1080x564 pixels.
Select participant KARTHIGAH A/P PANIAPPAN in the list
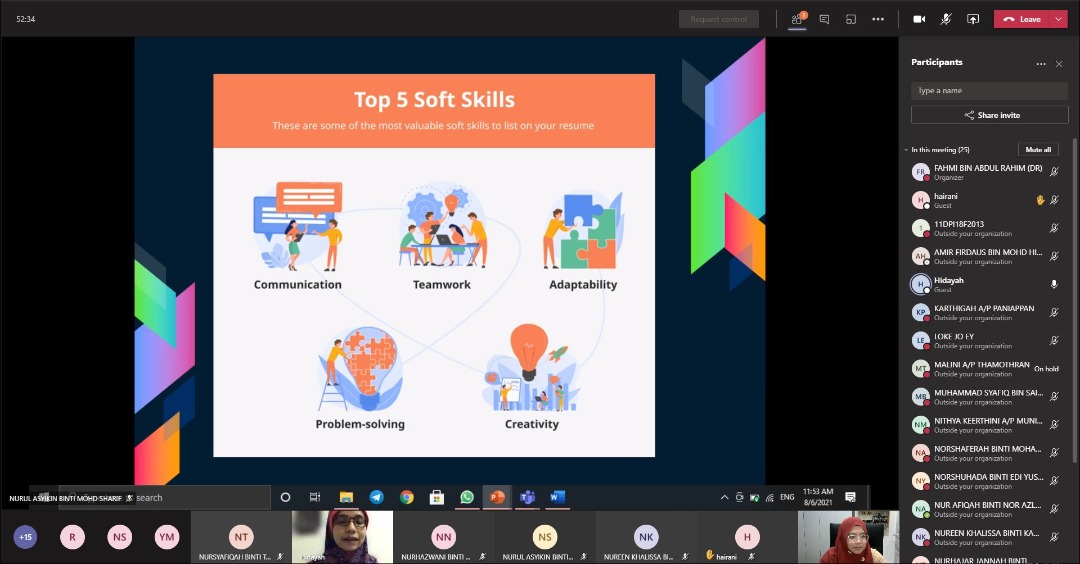pos(986,312)
